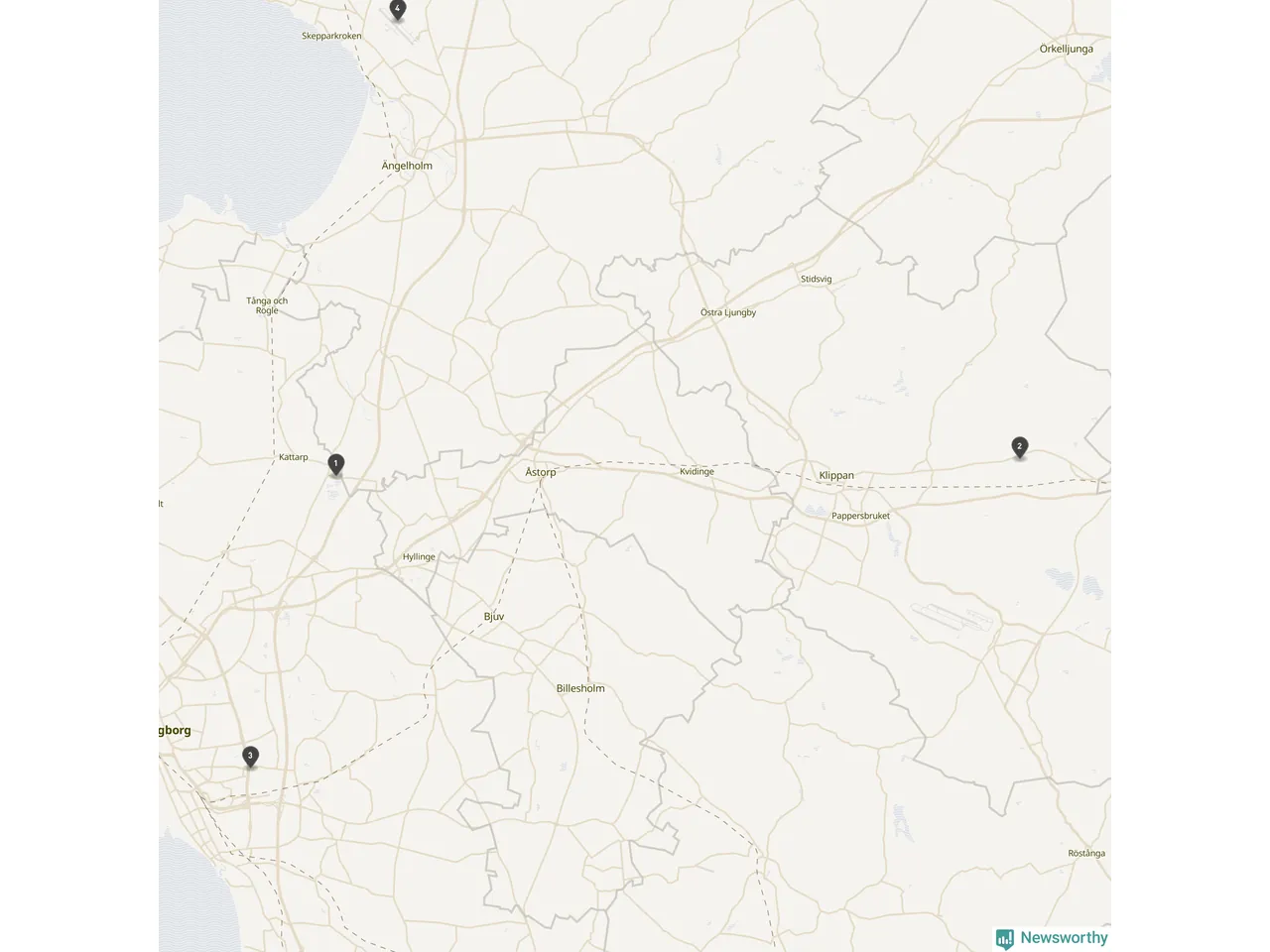Click the Kvidinge place label
Viewport: 1270px width, 952px height.
[x=697, y=471]
